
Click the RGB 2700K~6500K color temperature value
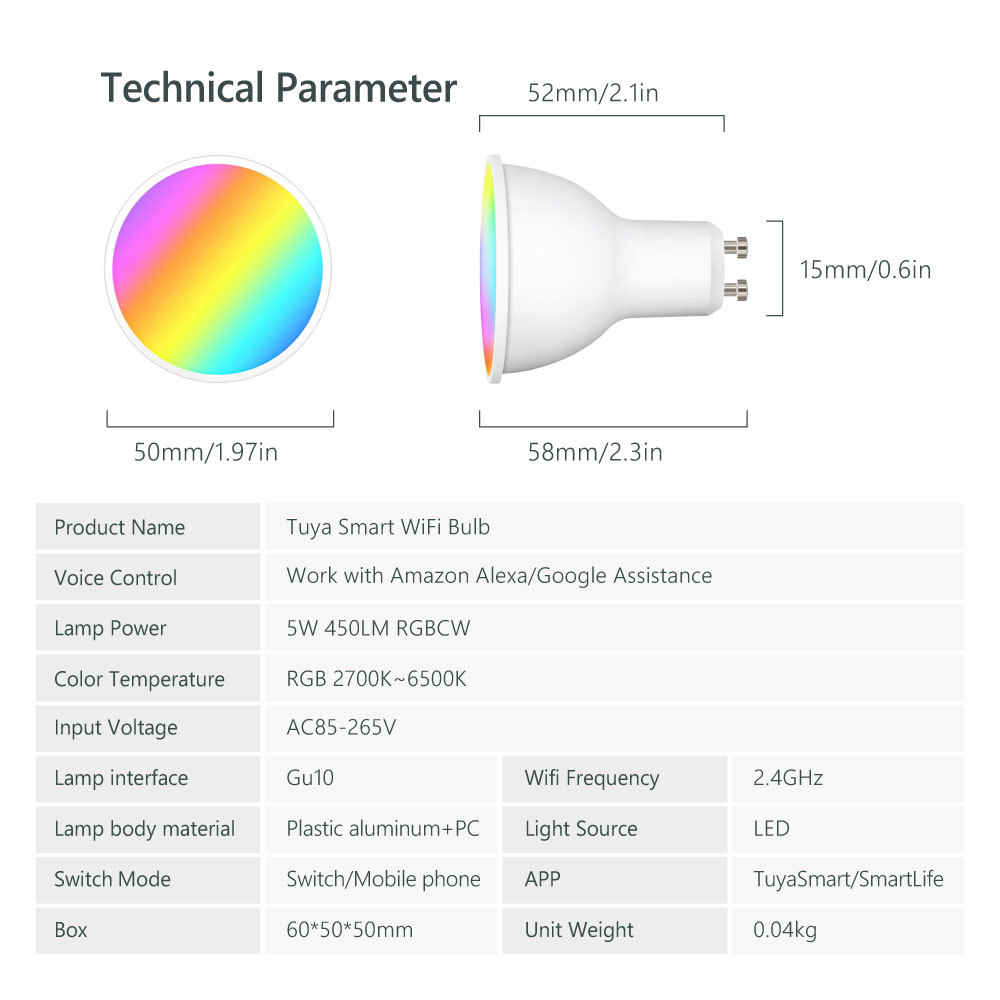point(376,679)
